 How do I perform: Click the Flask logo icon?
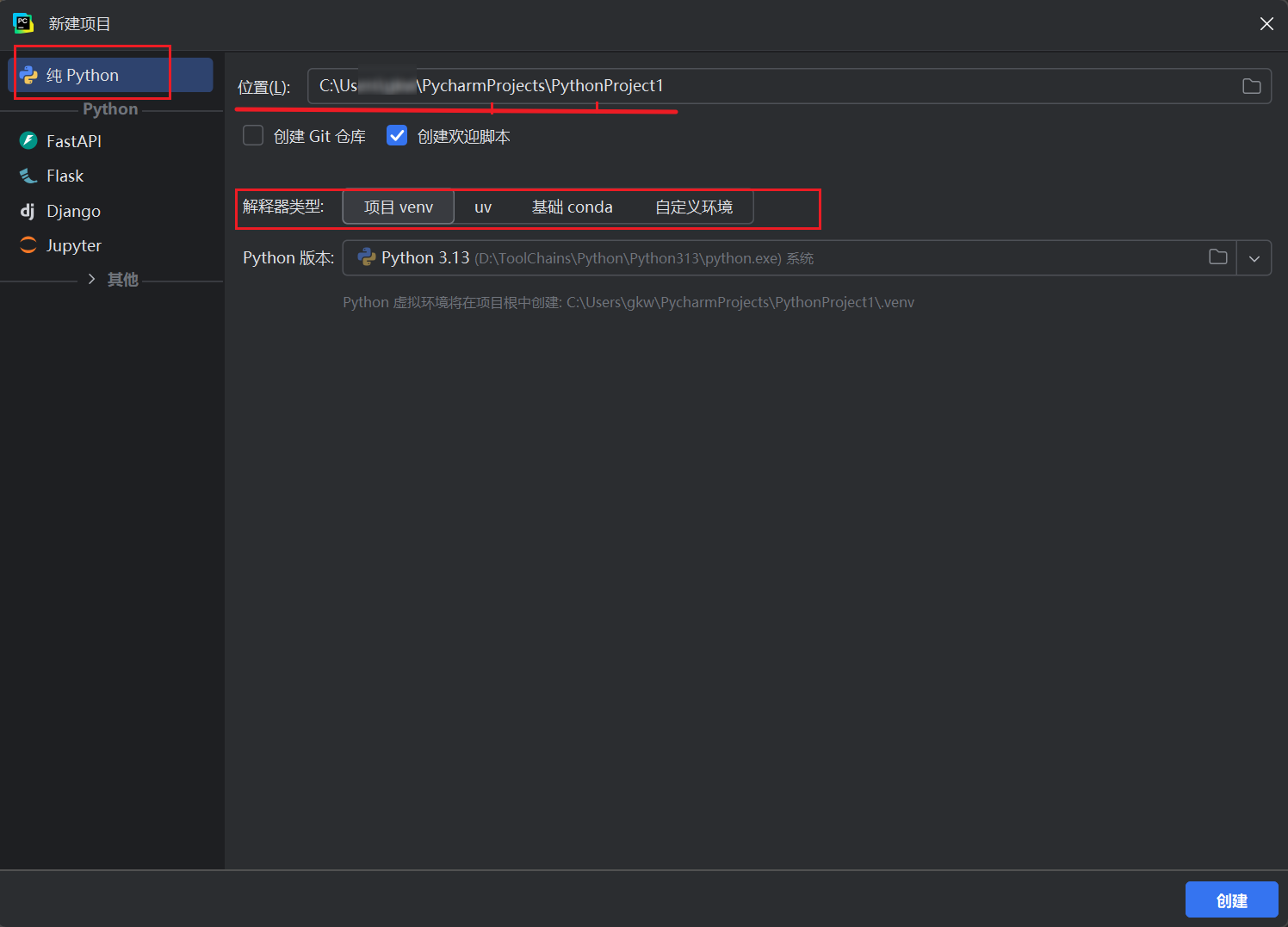pyautogui.click(x=28, y=176)
